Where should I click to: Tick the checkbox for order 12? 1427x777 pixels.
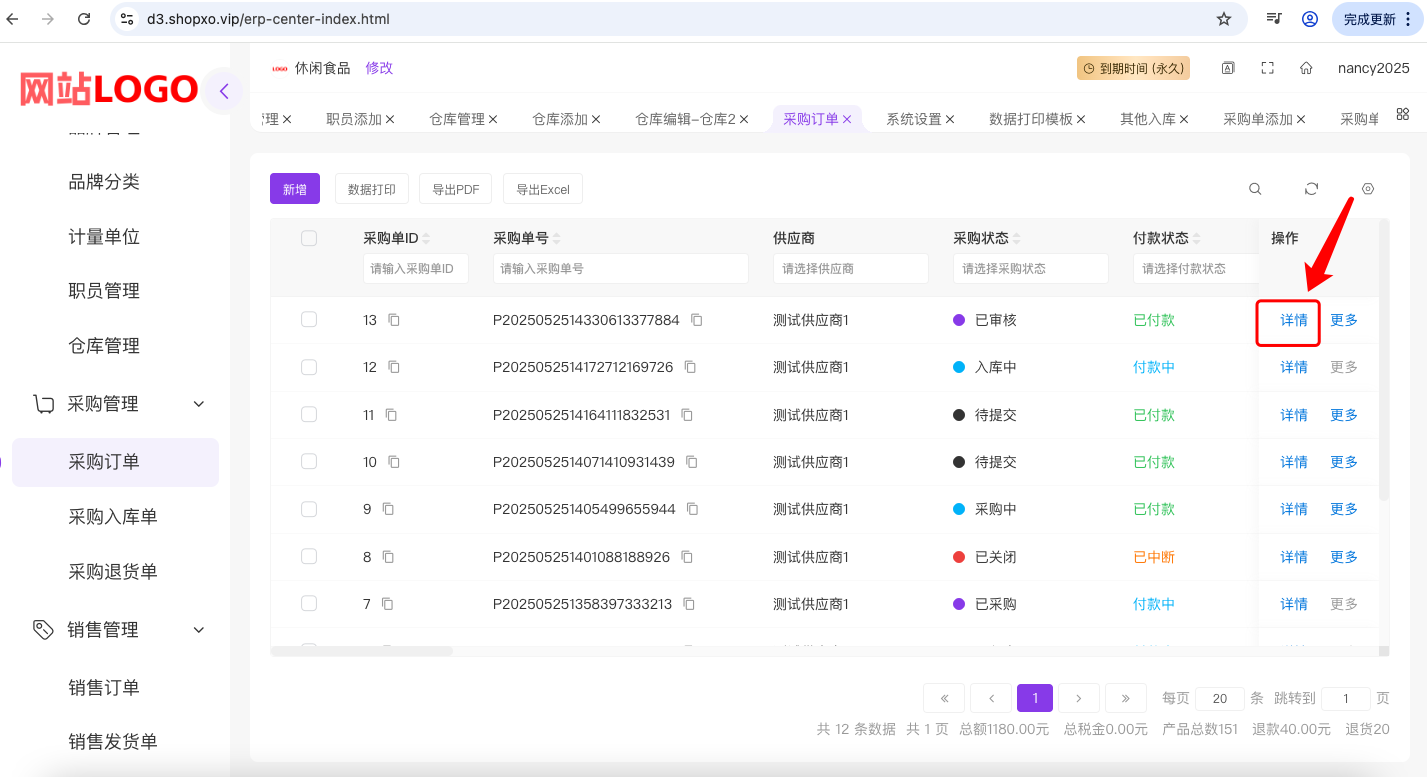coord(309,367)
